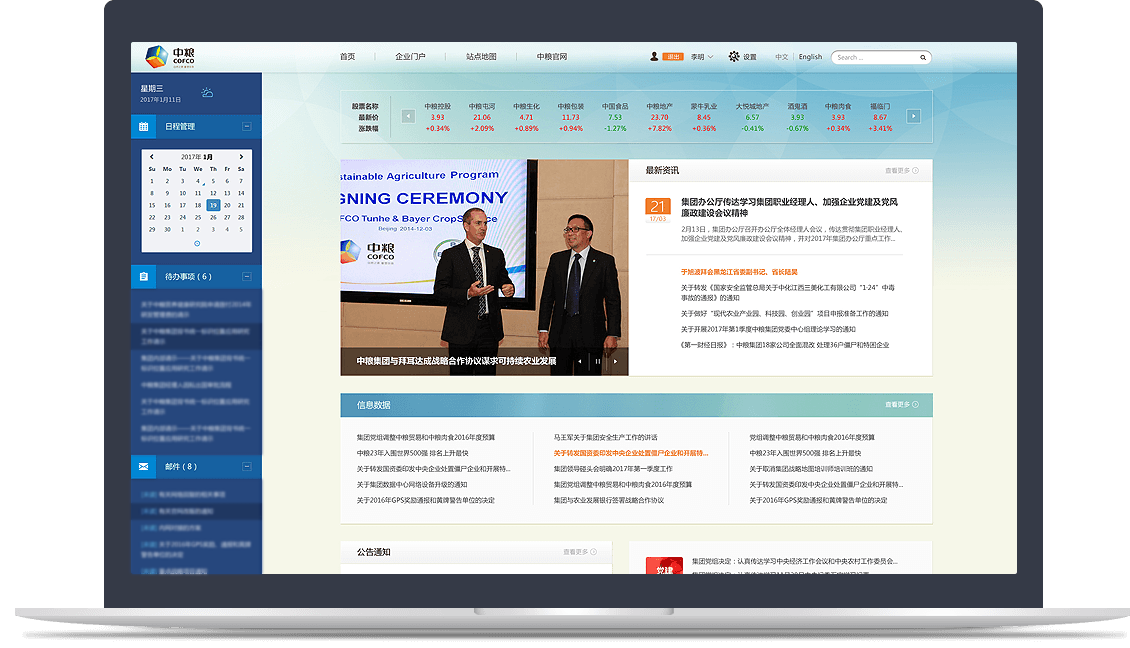The height and width of the screenshot is (648, 1130).
Task: Advance calendar to next month with right arrow
Action: (x=240, y=156)
